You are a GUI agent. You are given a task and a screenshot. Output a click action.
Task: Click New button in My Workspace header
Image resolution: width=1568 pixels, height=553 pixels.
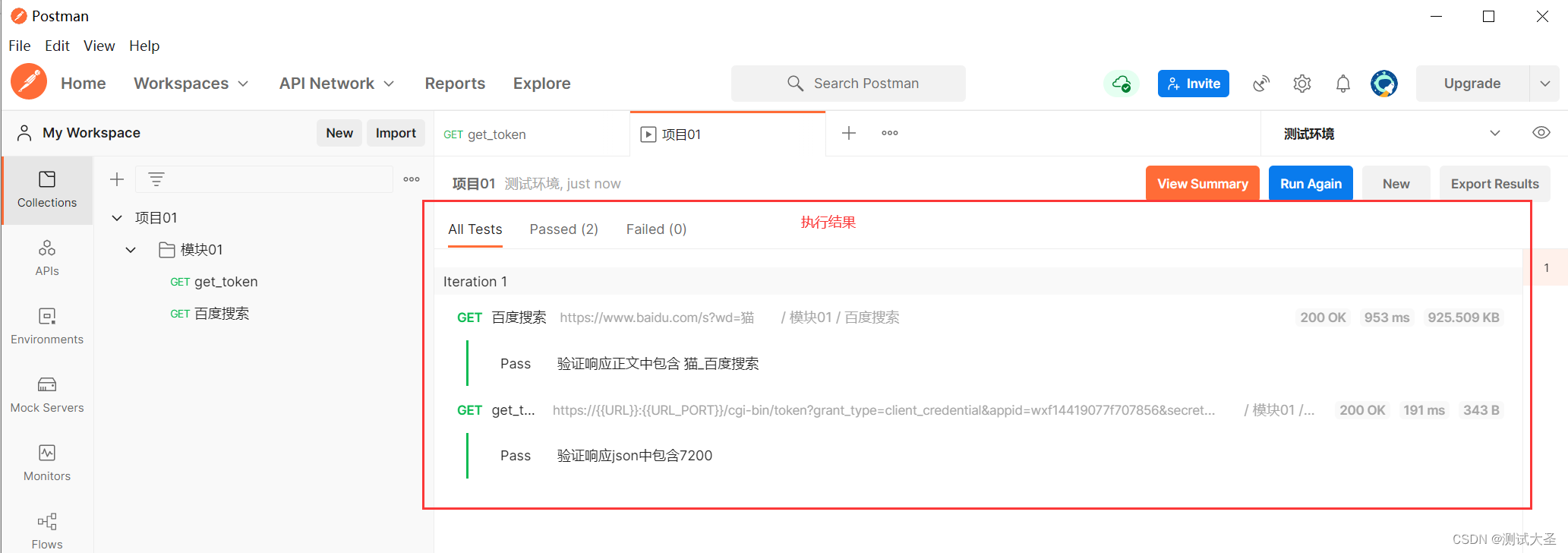339,133
